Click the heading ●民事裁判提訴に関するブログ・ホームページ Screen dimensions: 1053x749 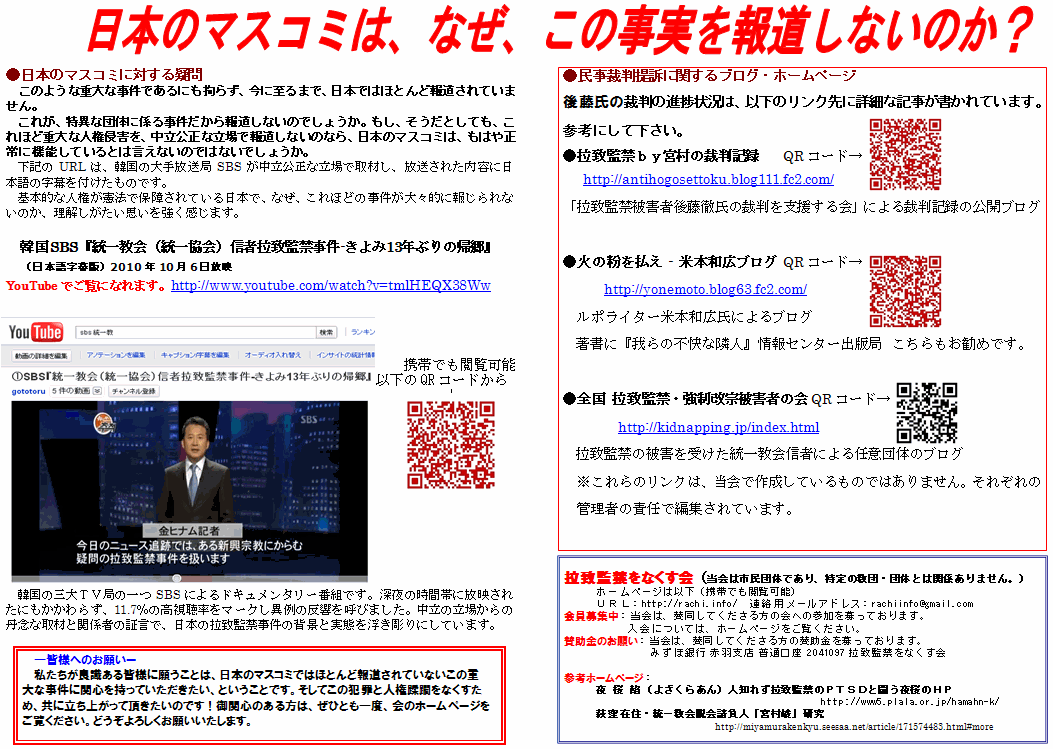710,75
